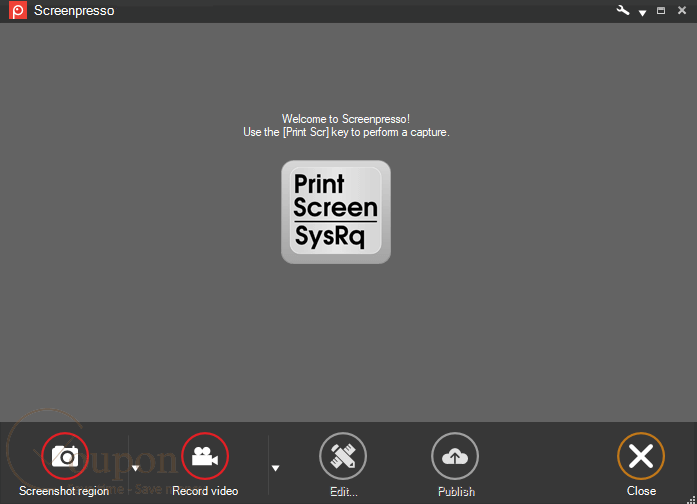Image resolution: width=697 pixels, height=504 pixels.
Task: Click the orange Close X button
Action: [641, 456]
